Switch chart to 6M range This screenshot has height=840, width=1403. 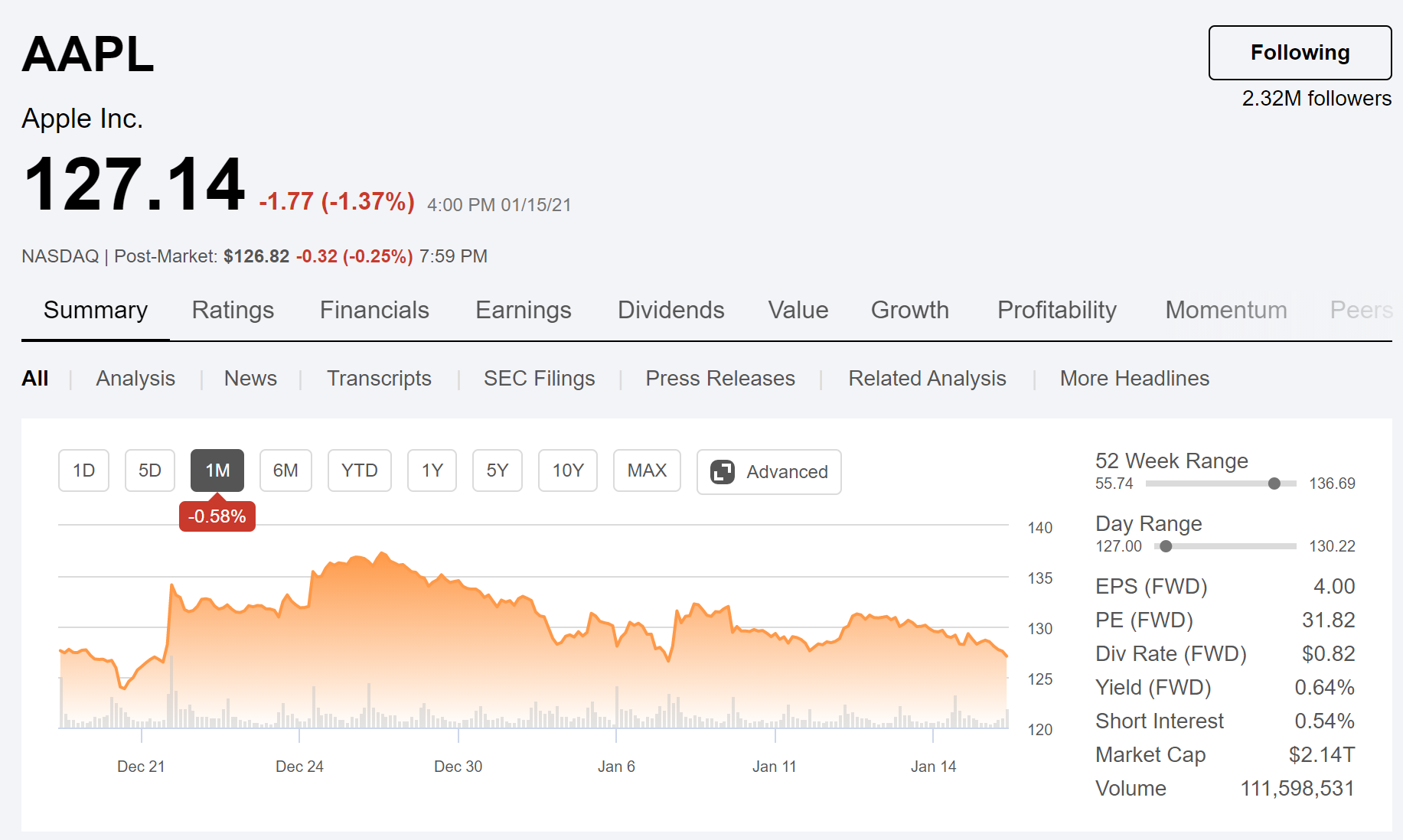click(285, 470)
